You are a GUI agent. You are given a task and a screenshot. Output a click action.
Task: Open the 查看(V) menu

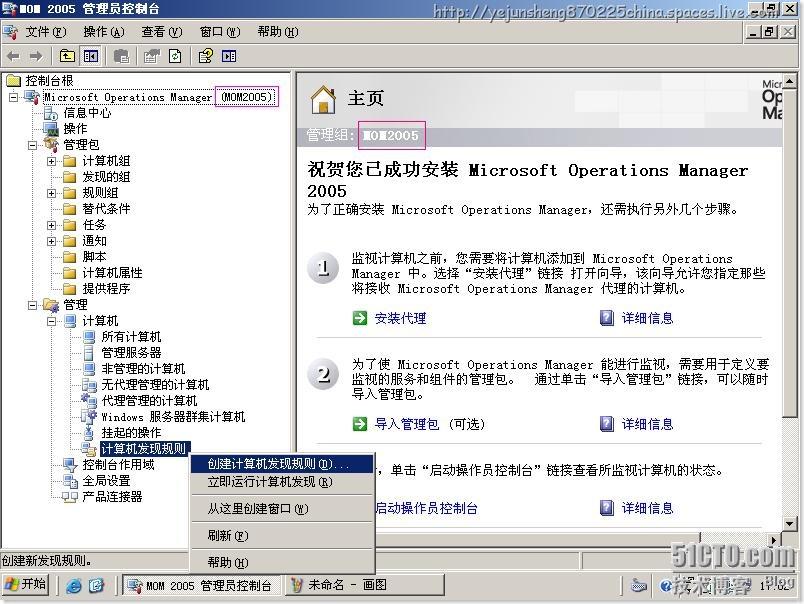[x=162, y=32]
